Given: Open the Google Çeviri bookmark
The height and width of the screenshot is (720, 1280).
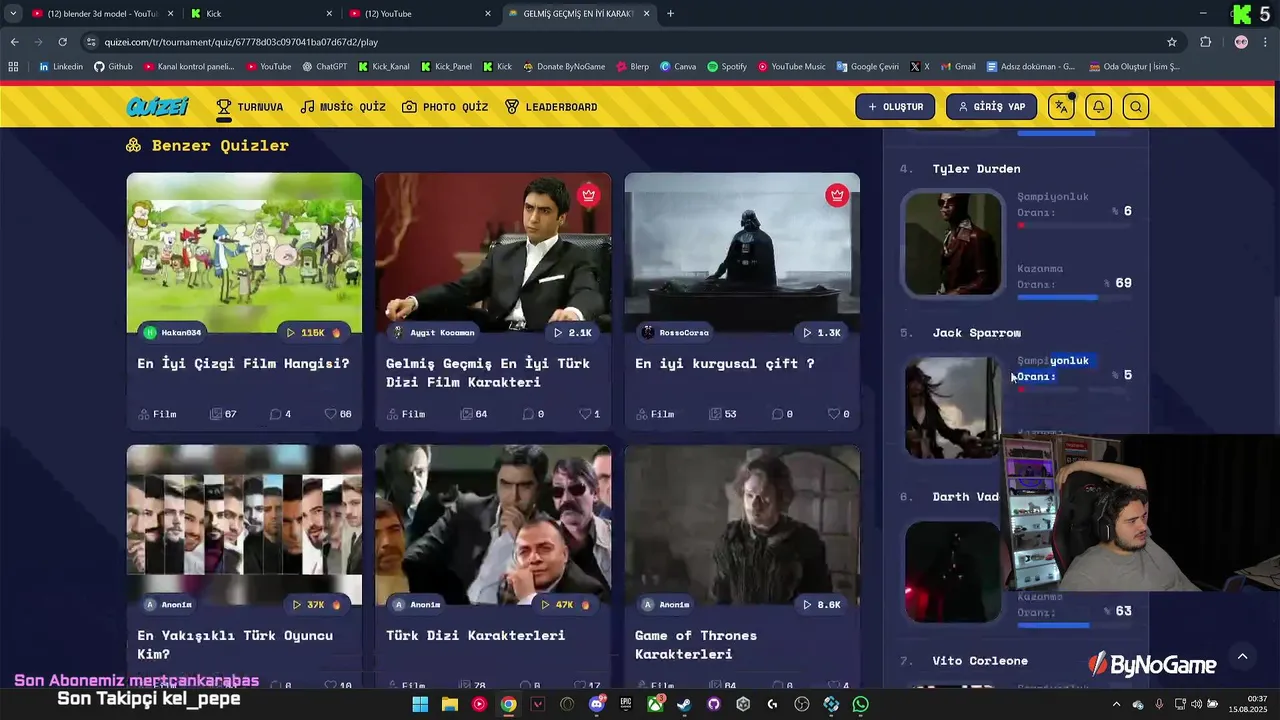Looking at the screenshot, I should click(867, 67).
